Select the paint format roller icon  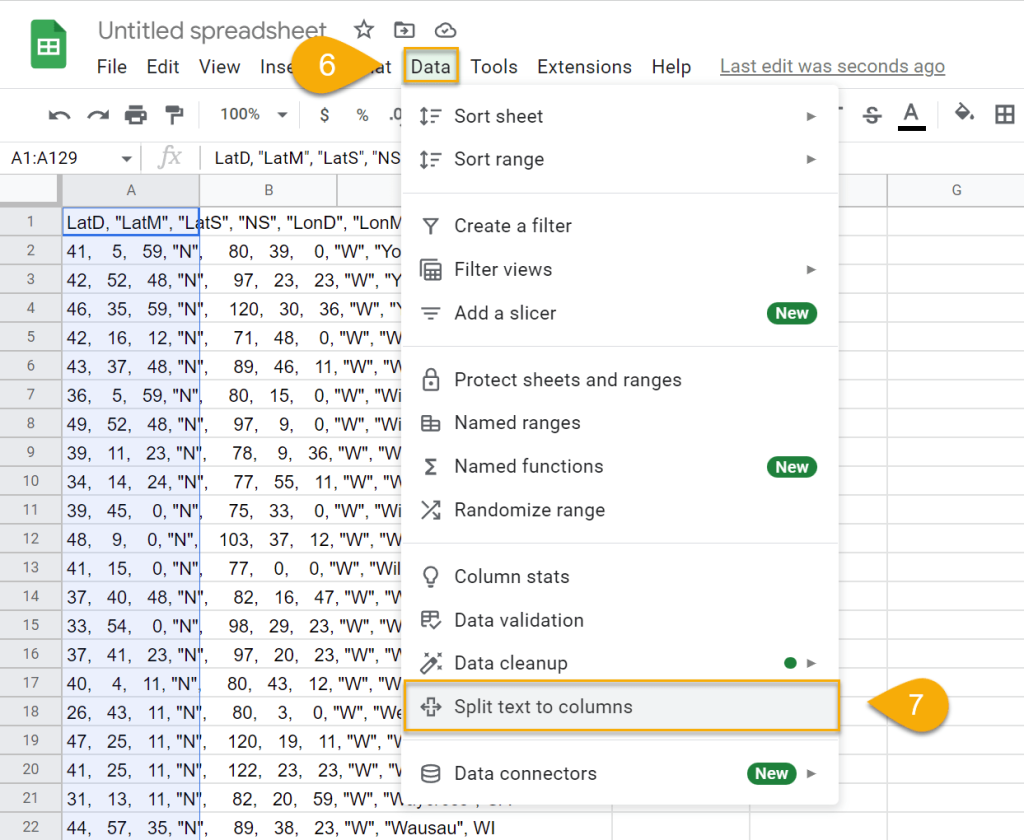(x=174, y=115)
